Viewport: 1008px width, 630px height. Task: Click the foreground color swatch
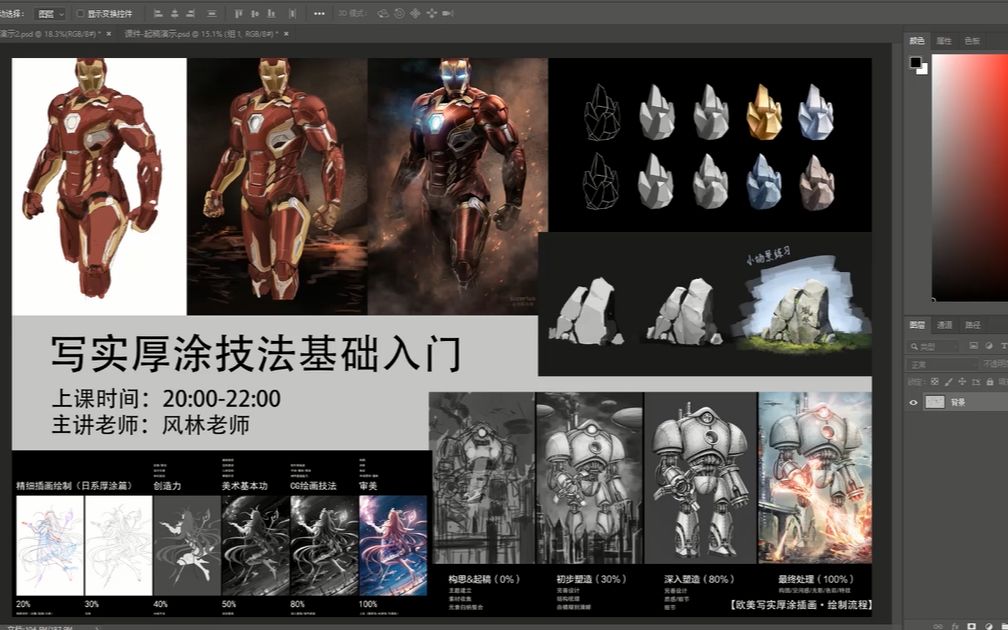coord(915,62)
